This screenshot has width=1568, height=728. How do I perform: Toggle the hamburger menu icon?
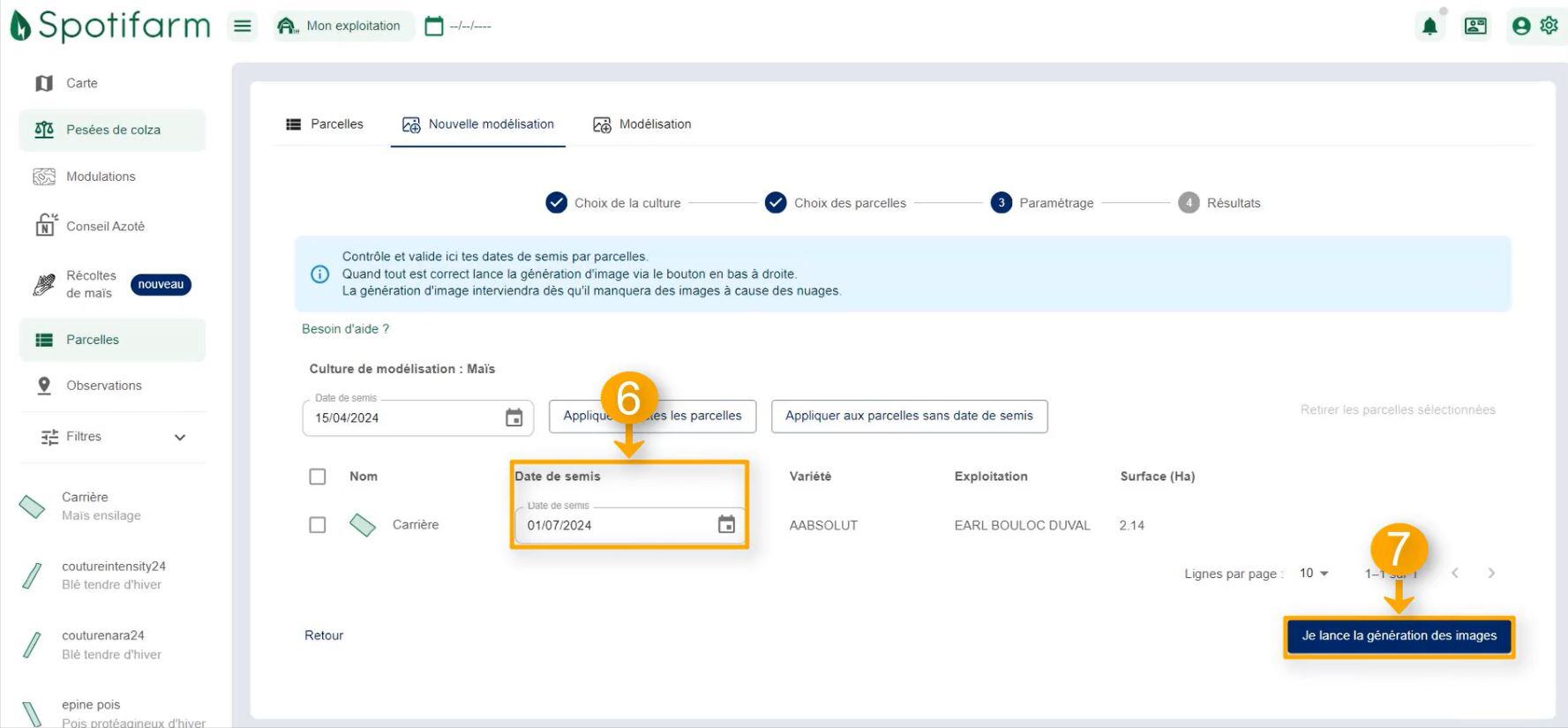click(243, 26)
